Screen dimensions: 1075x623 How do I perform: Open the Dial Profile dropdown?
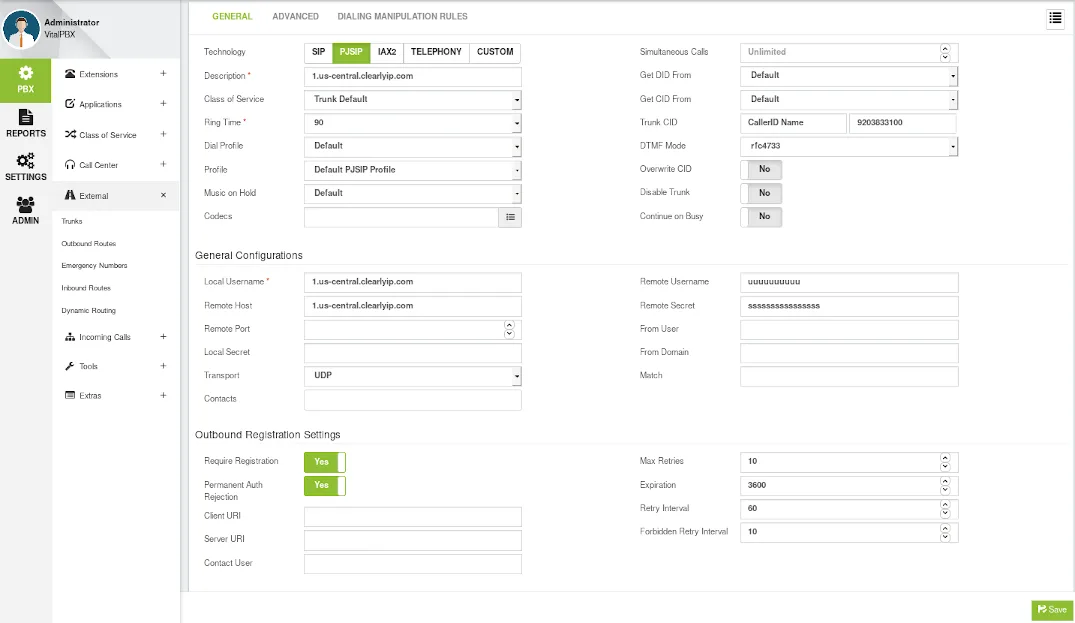[413, 146]
